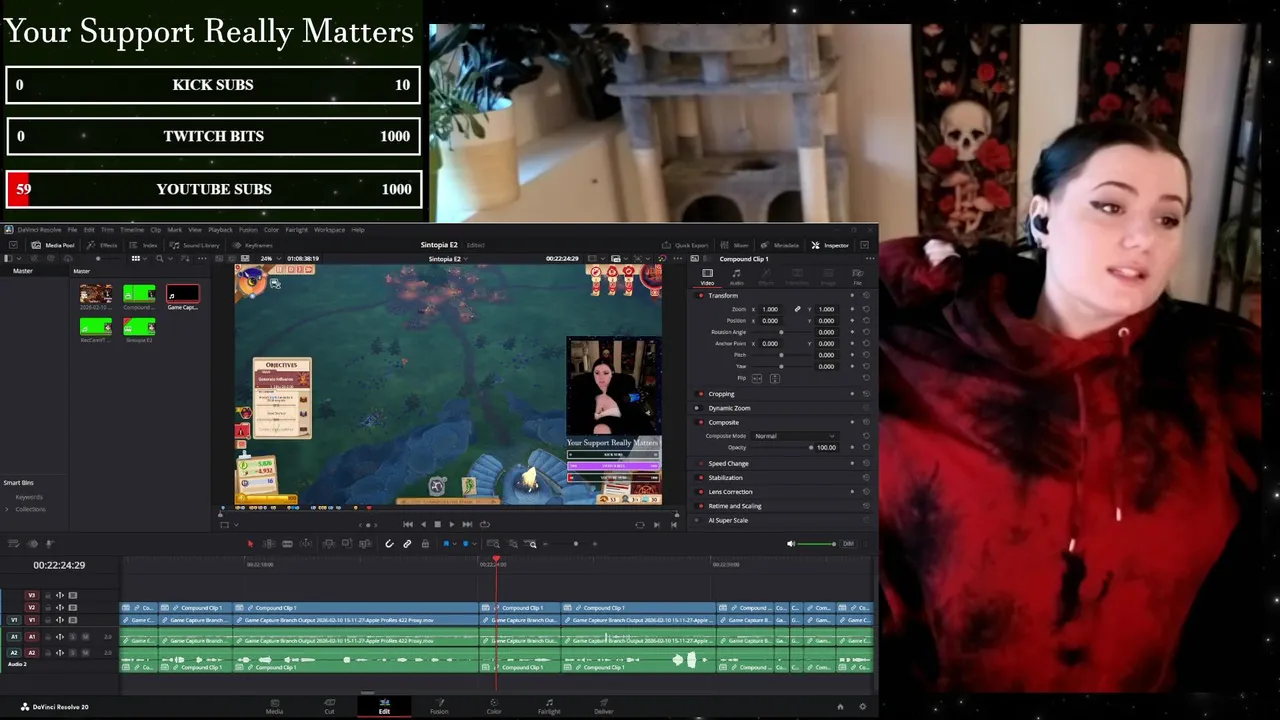Select the Inspector File tab
This screenshot has height=720, width=1280.
(x=857, y=276)
